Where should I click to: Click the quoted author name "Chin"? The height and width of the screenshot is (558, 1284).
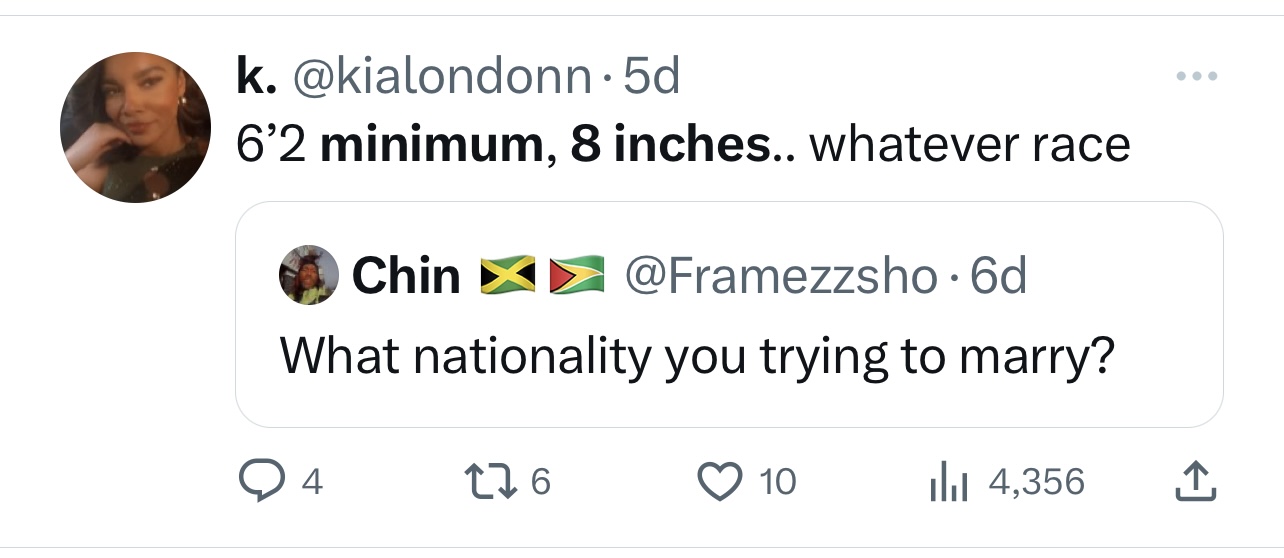[x=406, y=276]
